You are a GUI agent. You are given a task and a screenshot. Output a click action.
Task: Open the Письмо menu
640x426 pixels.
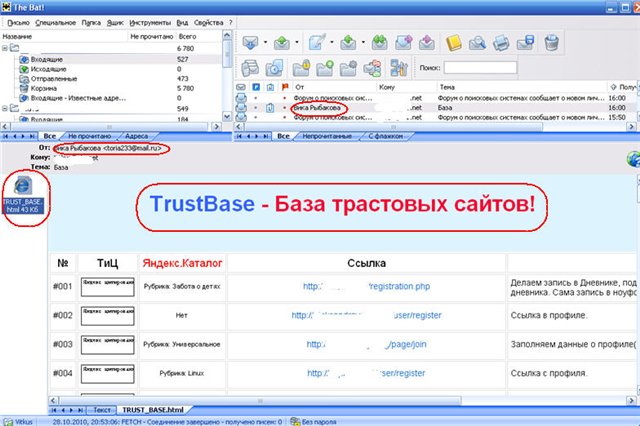(18, 22)
